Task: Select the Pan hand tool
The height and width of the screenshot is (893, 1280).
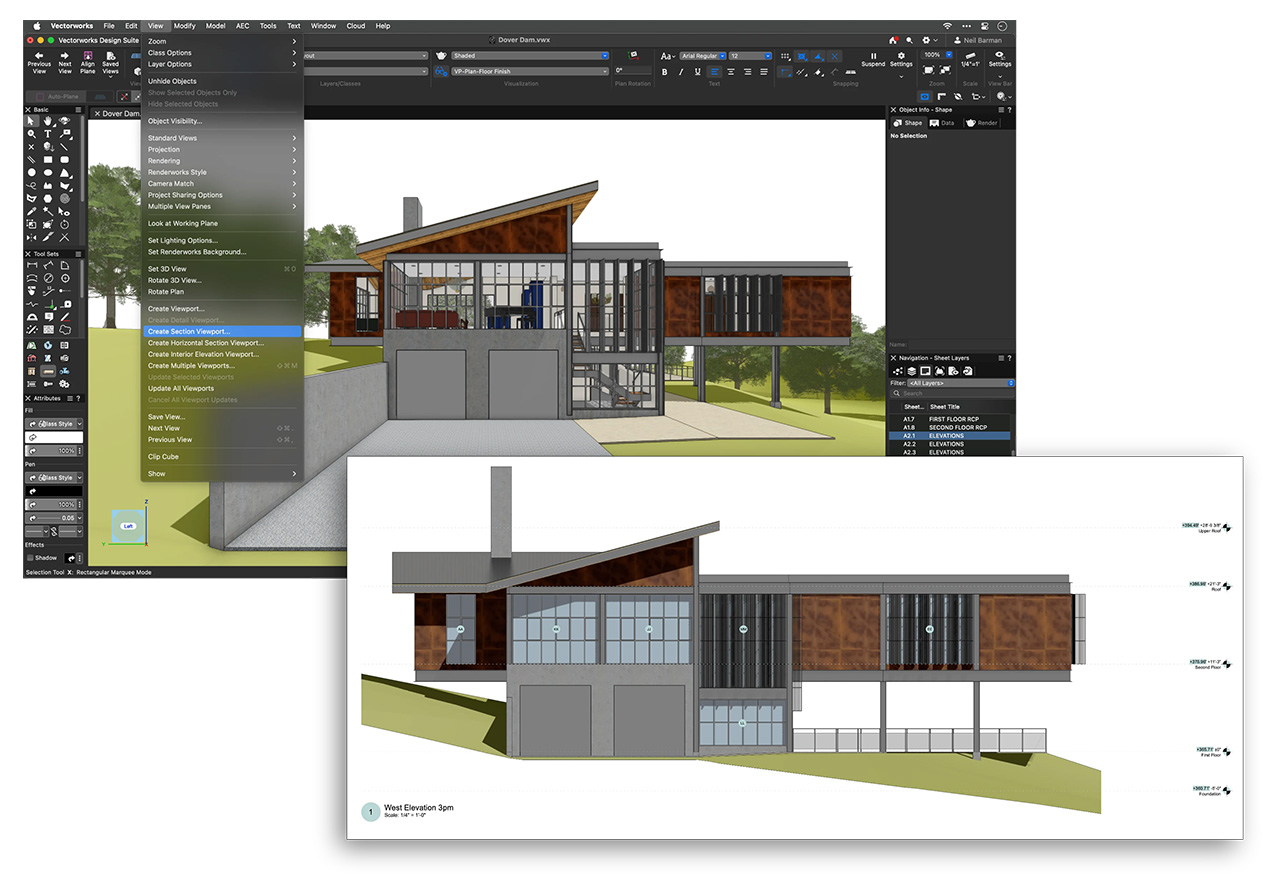Action: 48,121
